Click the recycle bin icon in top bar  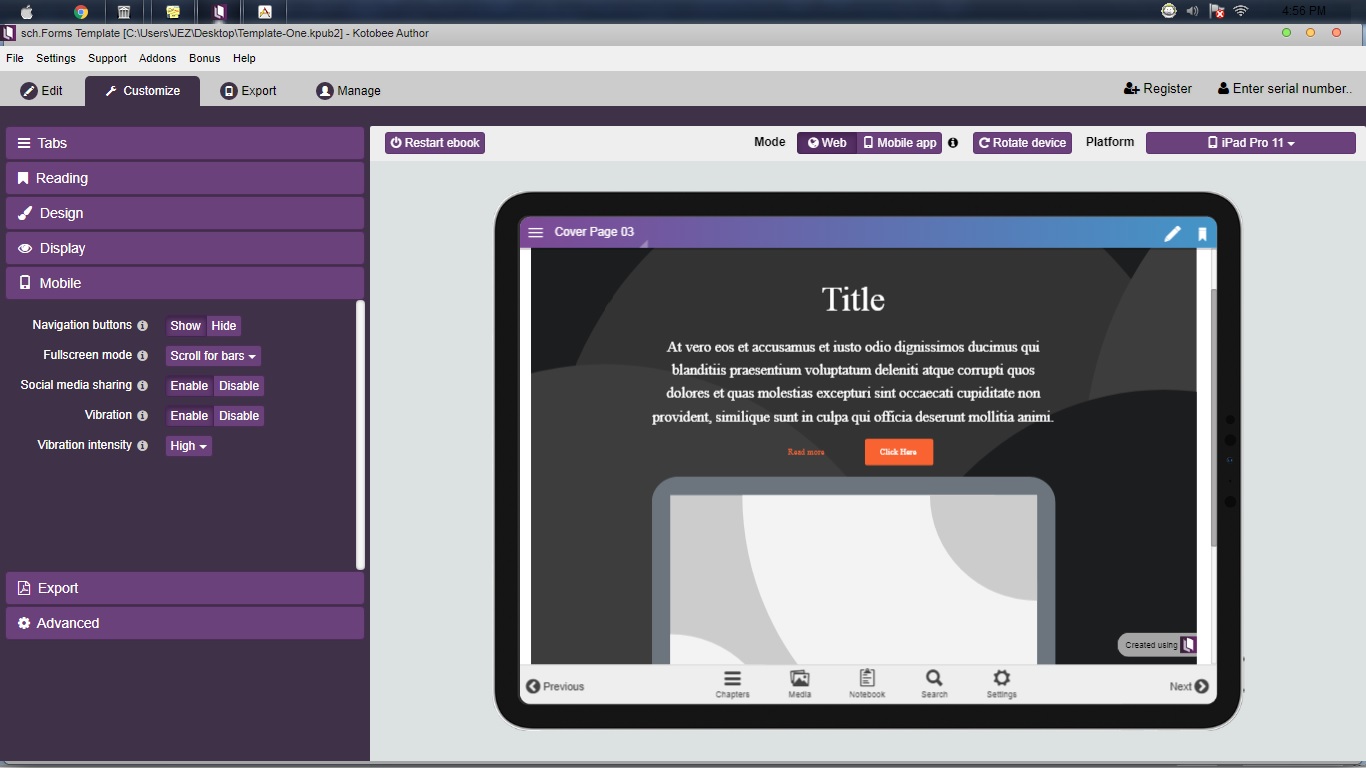[124, 12]
